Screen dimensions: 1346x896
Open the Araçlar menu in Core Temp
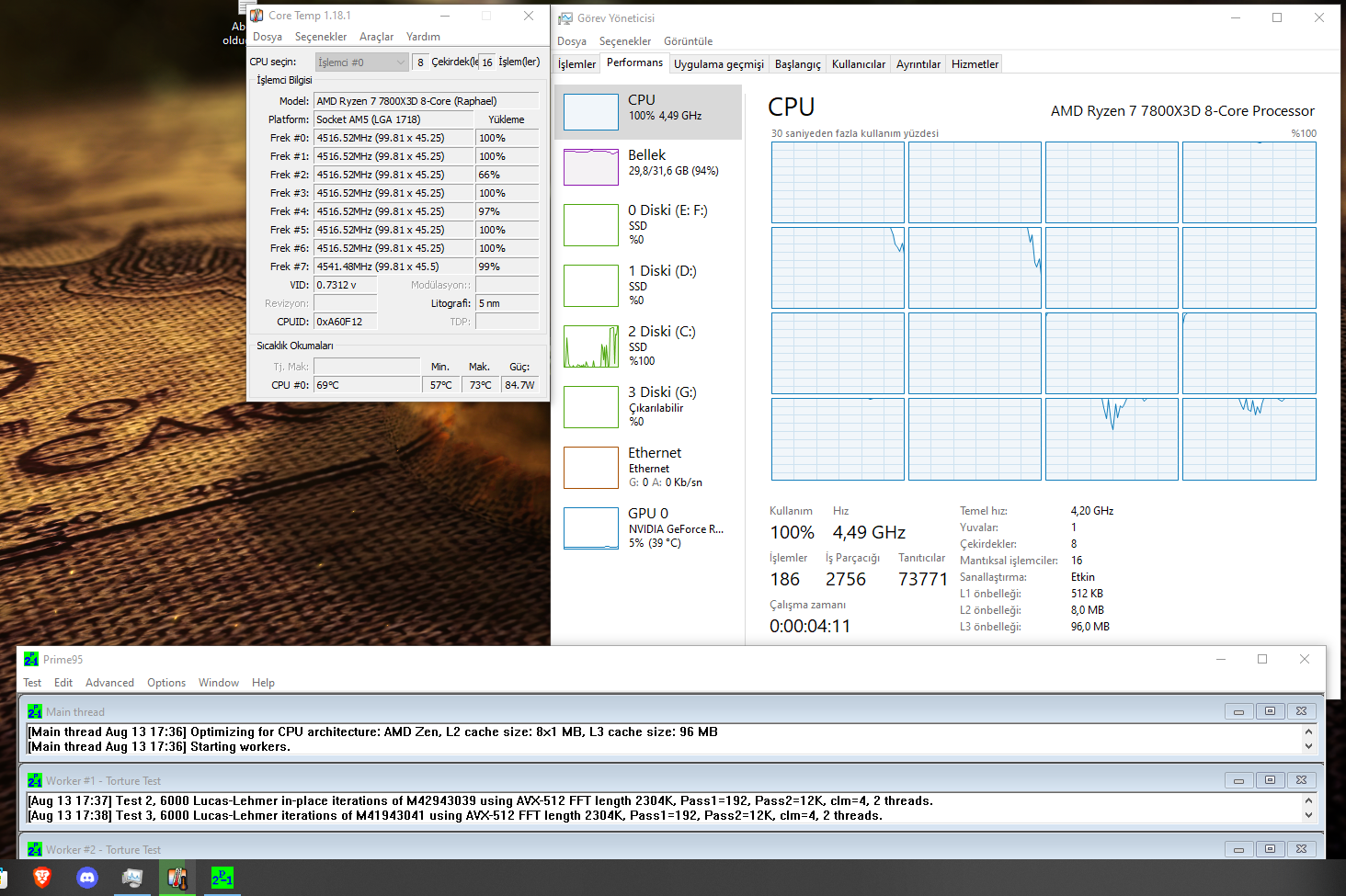point(376,37)
